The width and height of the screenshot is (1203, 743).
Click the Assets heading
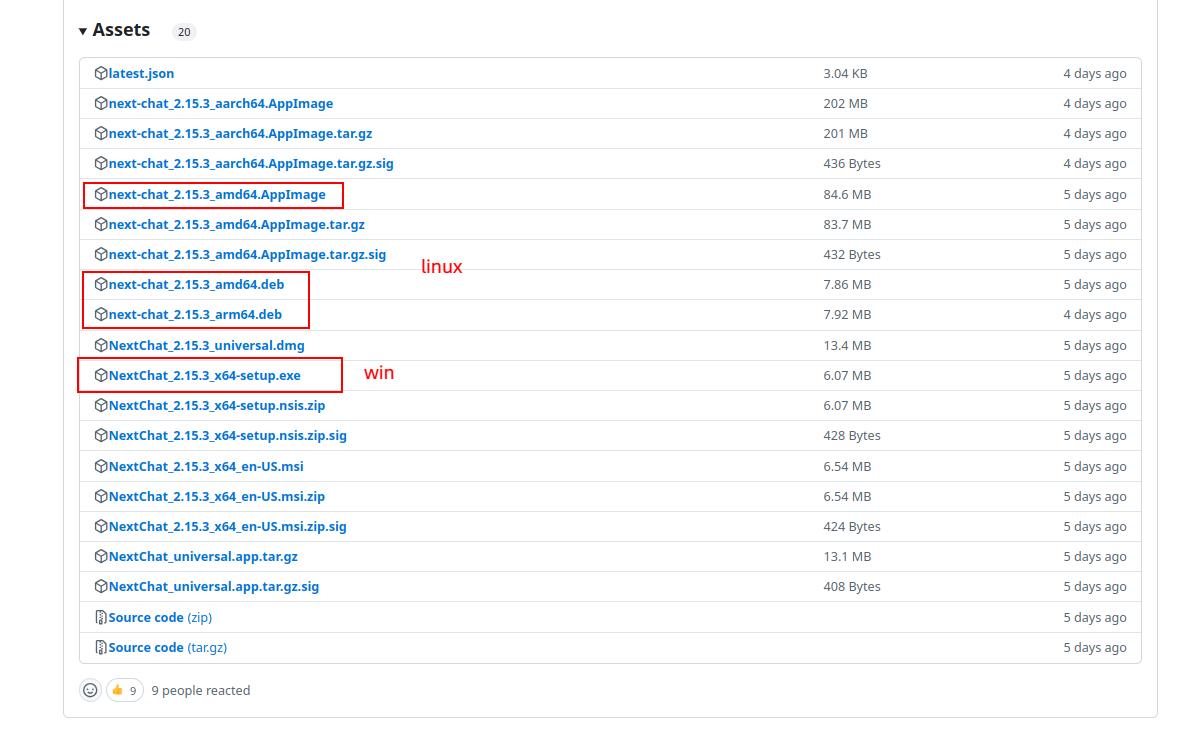(x=121, y=30)
